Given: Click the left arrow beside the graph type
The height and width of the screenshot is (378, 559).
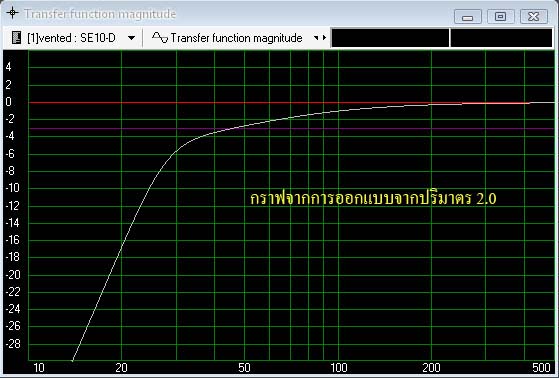Looking at the screenshot, I should tap(316, 37).
